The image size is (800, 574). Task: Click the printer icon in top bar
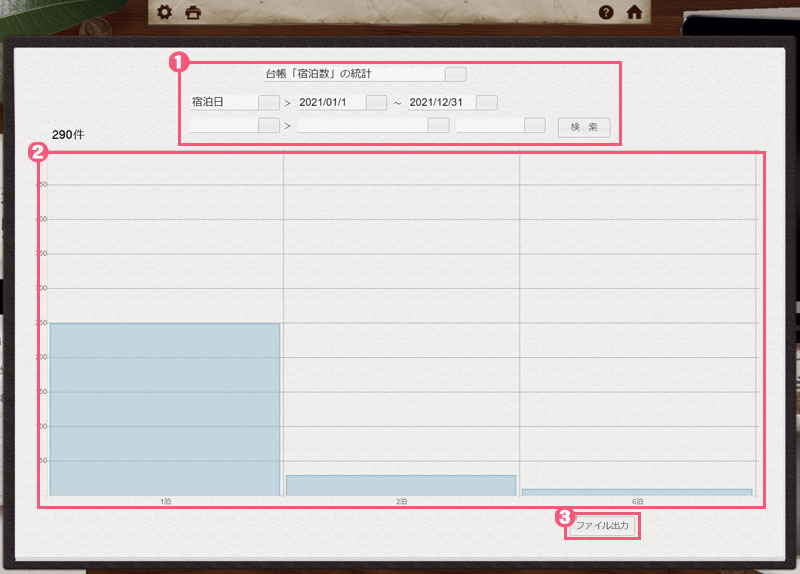(193, 13)
